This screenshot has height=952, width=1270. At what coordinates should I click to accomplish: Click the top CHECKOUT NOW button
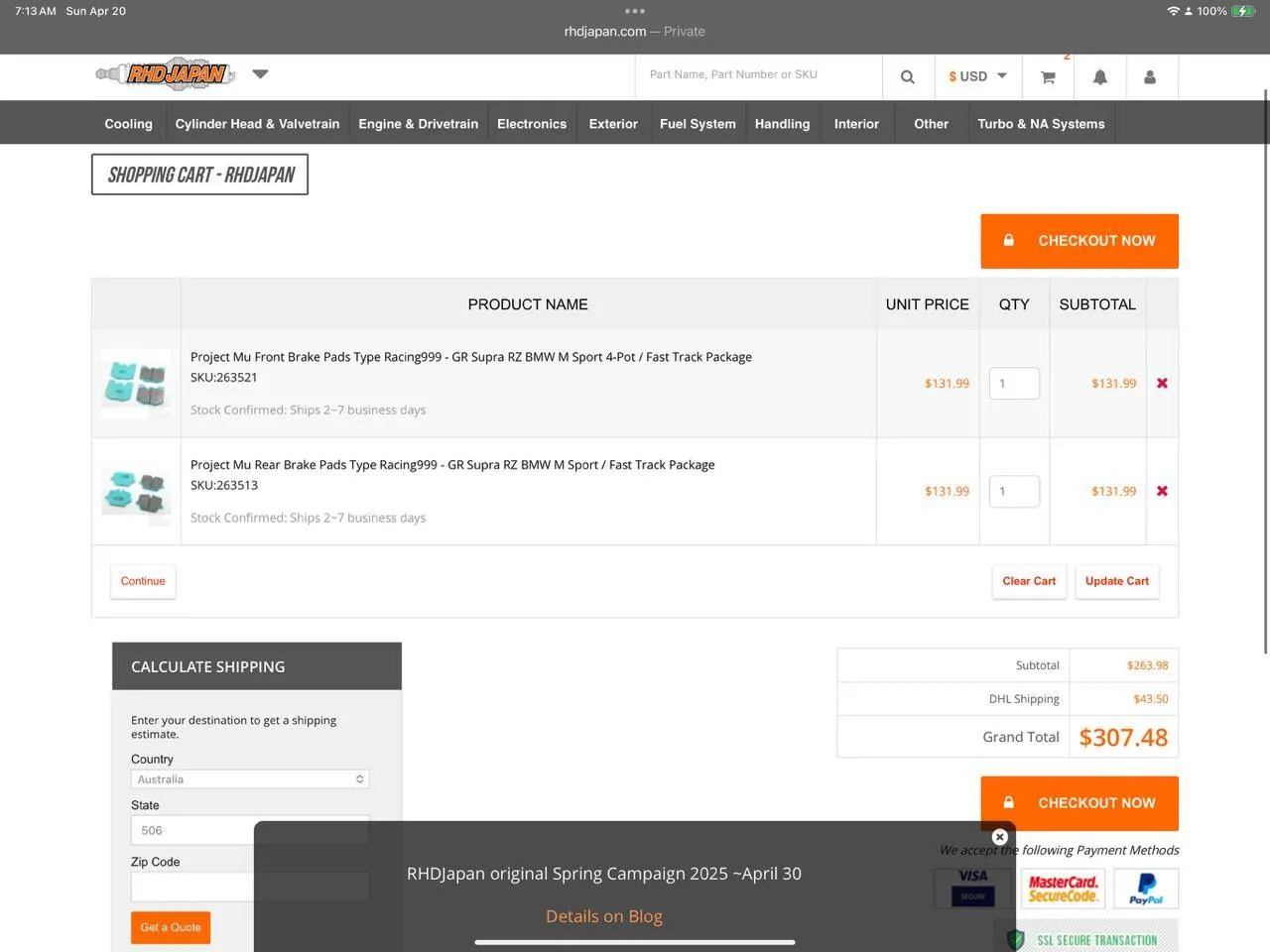click(x=1079, y=241)
